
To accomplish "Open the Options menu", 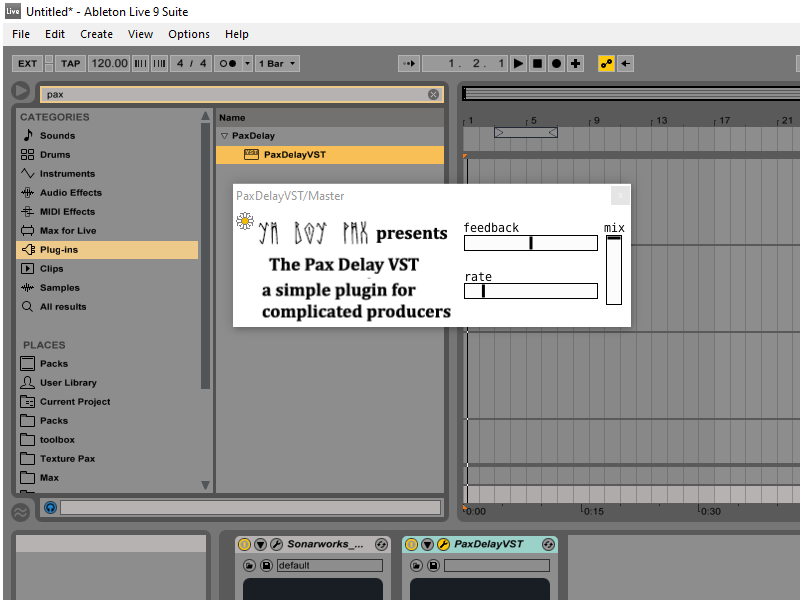I will coord(189,34).
